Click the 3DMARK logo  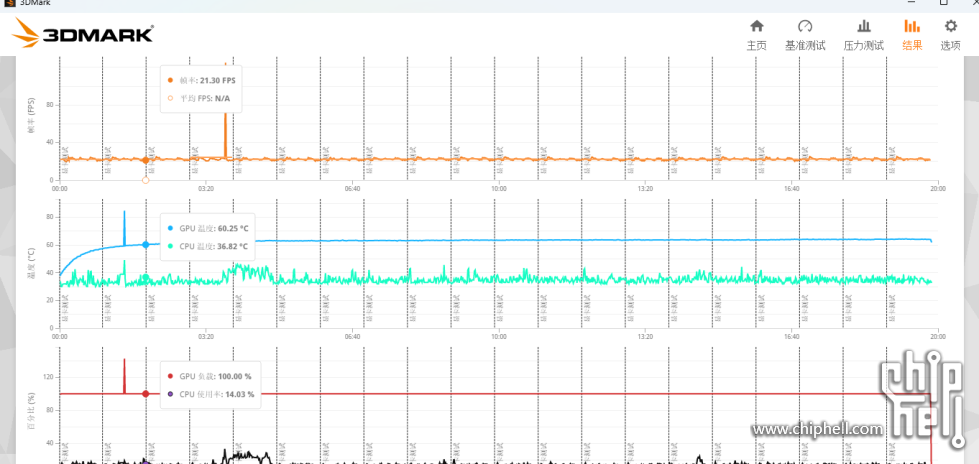click(83, 35)
